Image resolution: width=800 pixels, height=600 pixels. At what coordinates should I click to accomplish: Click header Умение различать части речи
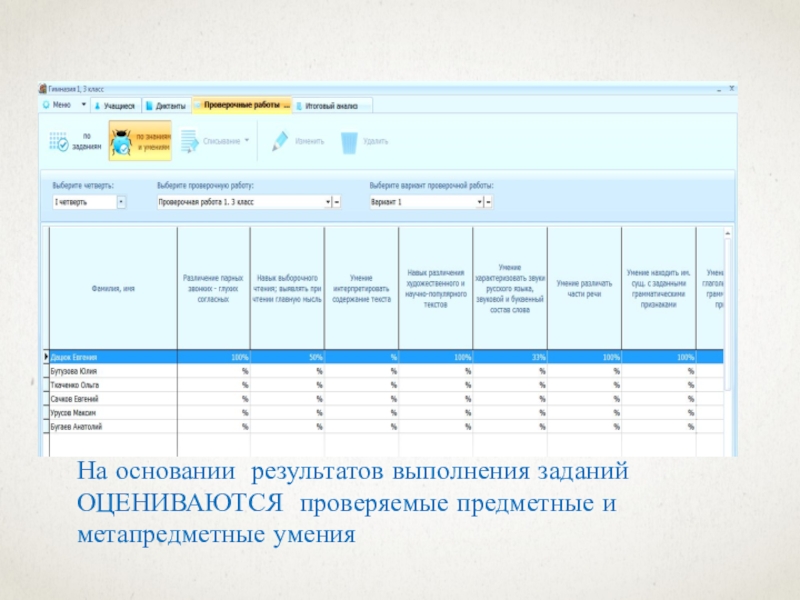584,289
